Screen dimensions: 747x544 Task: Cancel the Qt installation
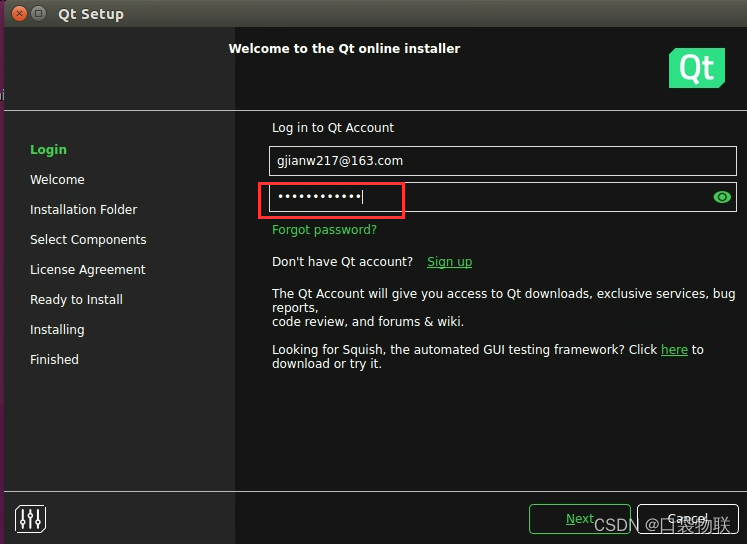[687, 519]
